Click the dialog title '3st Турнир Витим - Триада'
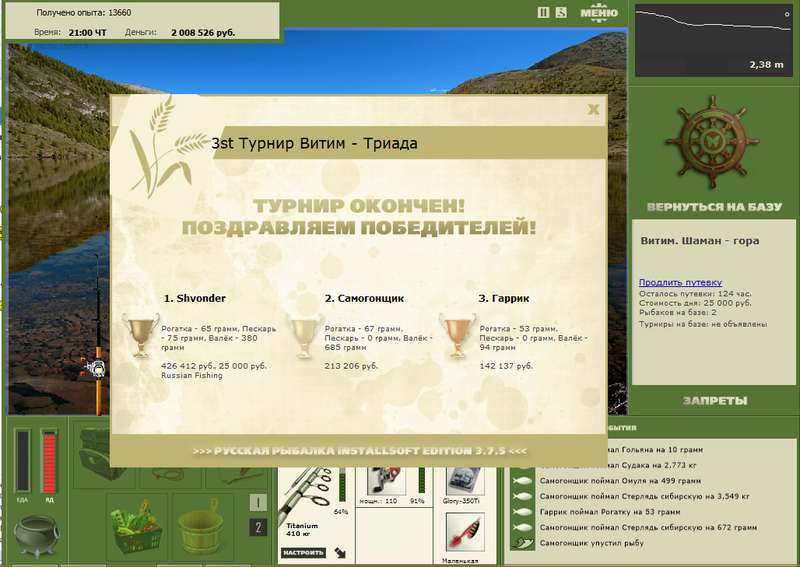This screenshot has width=800, height=567. (314, 143)
